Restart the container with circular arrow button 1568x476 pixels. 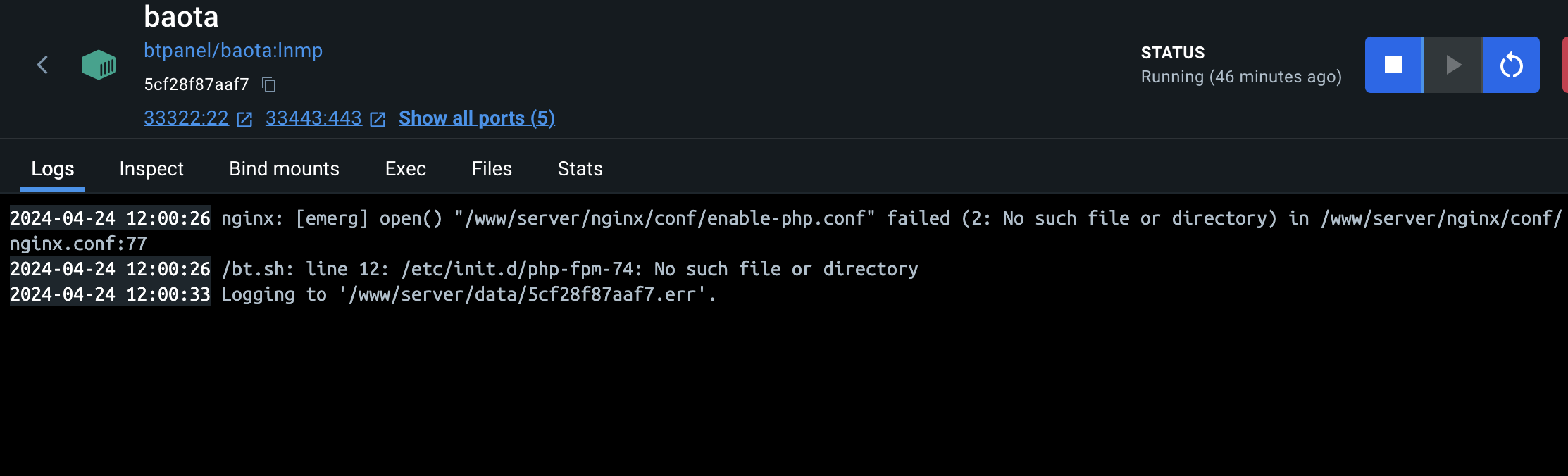tap(1512, 65)
